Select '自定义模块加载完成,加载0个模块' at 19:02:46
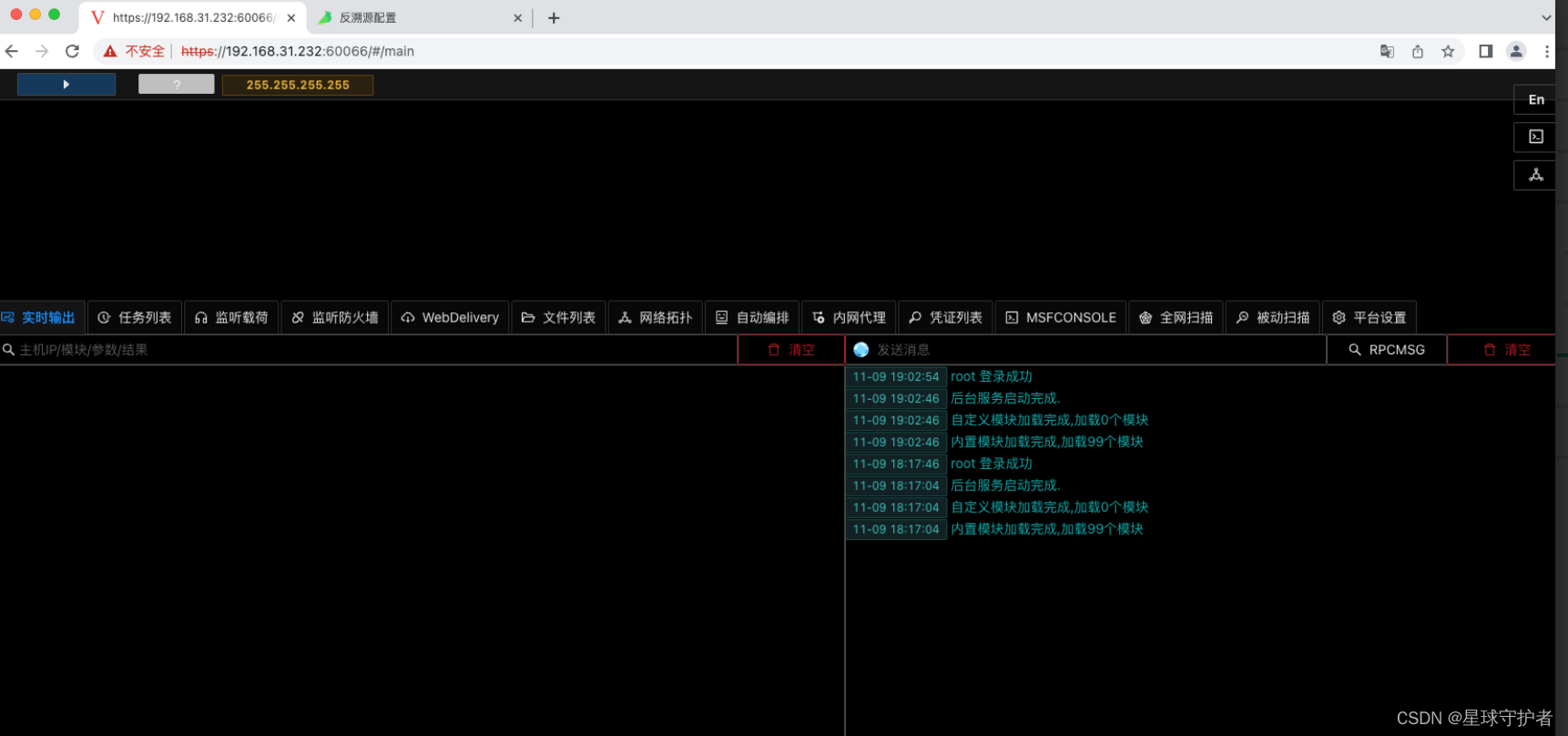The image size is (1568, 736). [1050, 420]
